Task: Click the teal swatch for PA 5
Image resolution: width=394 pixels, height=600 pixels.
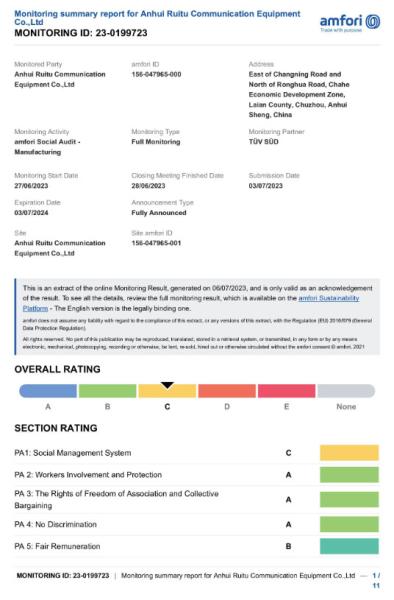Action: coord(349,546)
